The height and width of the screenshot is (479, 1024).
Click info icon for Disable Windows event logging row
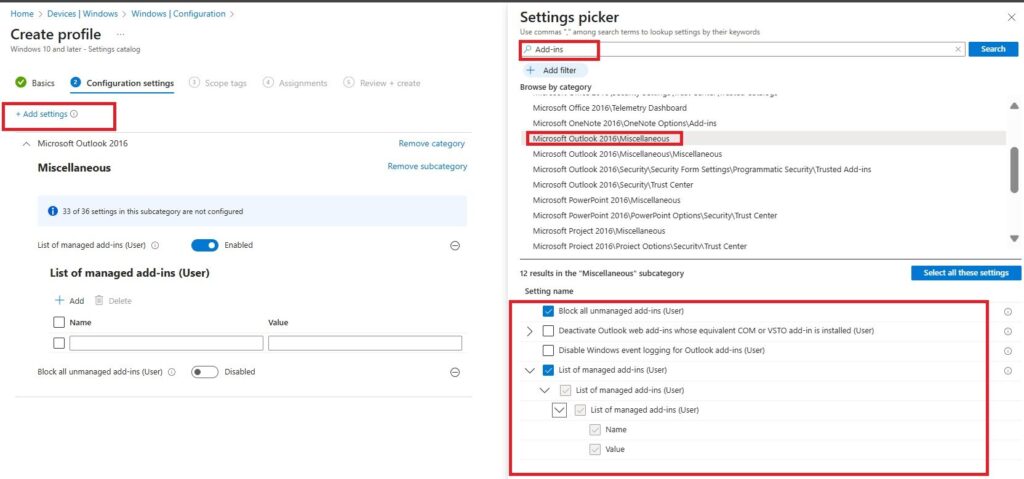pyautogui.click(x=1007, y=350)
